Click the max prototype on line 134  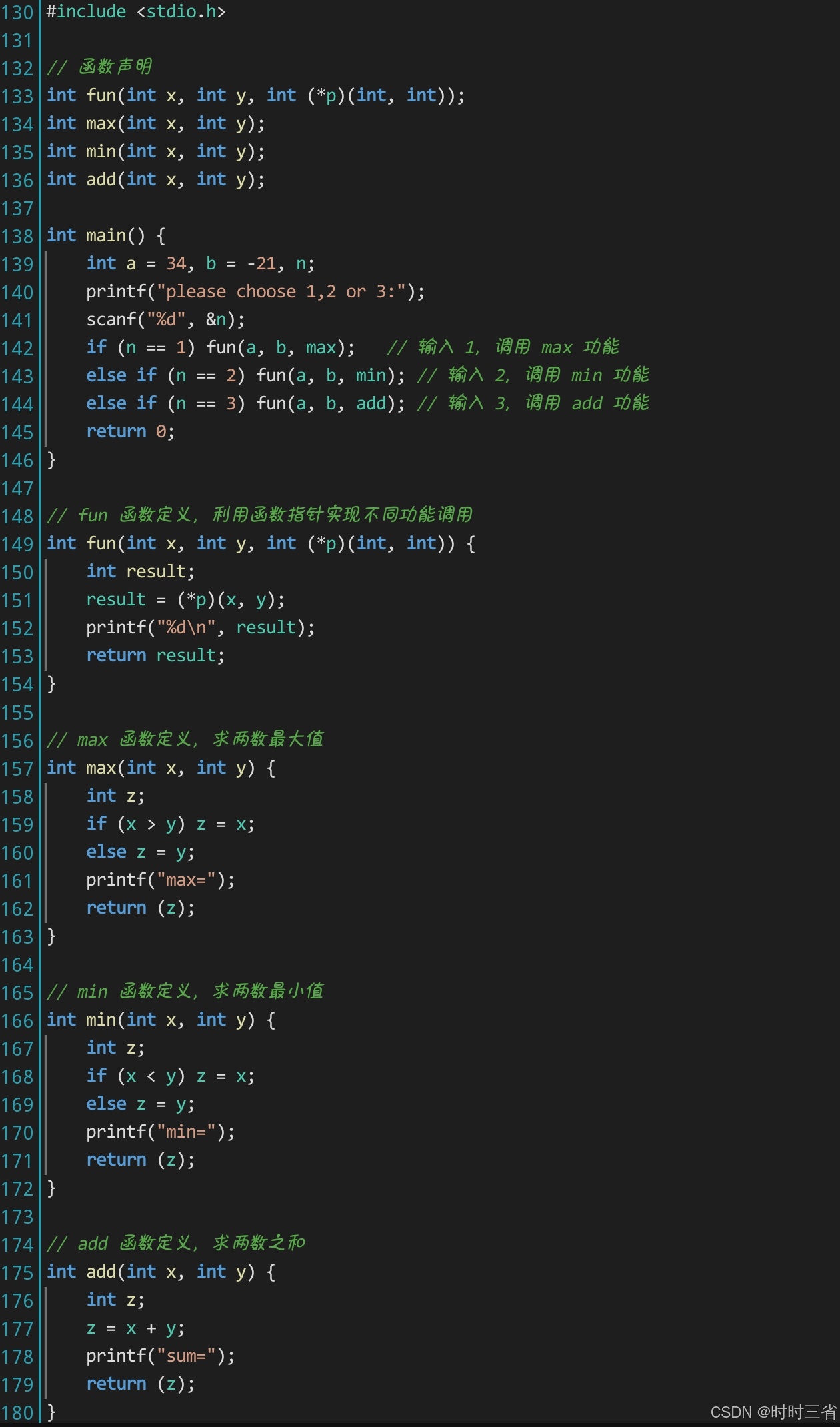coord(155,124)
